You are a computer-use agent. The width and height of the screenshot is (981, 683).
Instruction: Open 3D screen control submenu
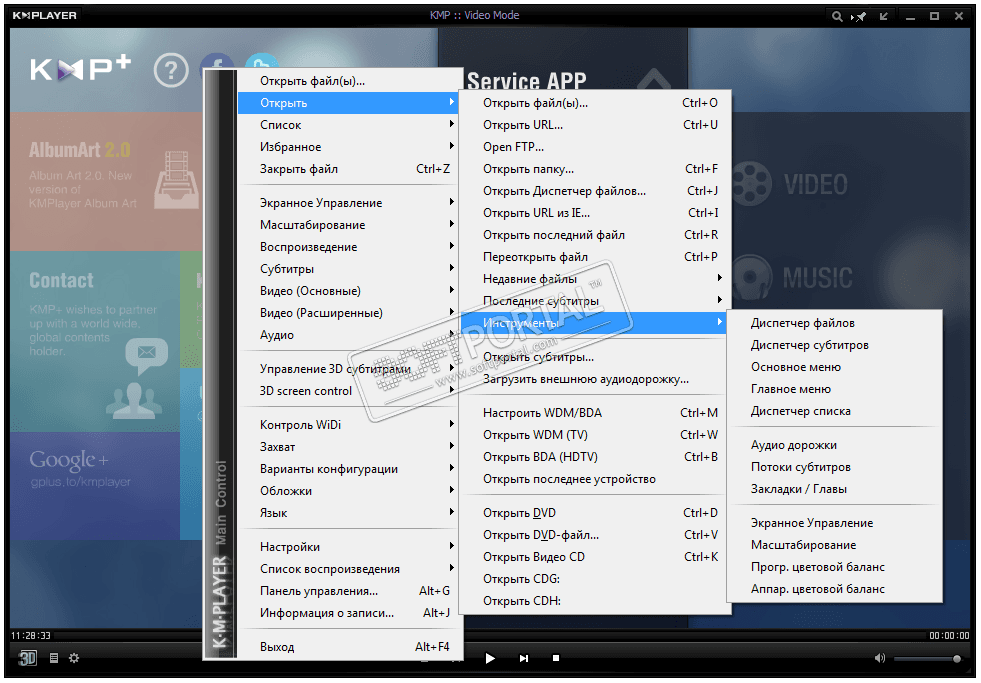coord(348,391)
